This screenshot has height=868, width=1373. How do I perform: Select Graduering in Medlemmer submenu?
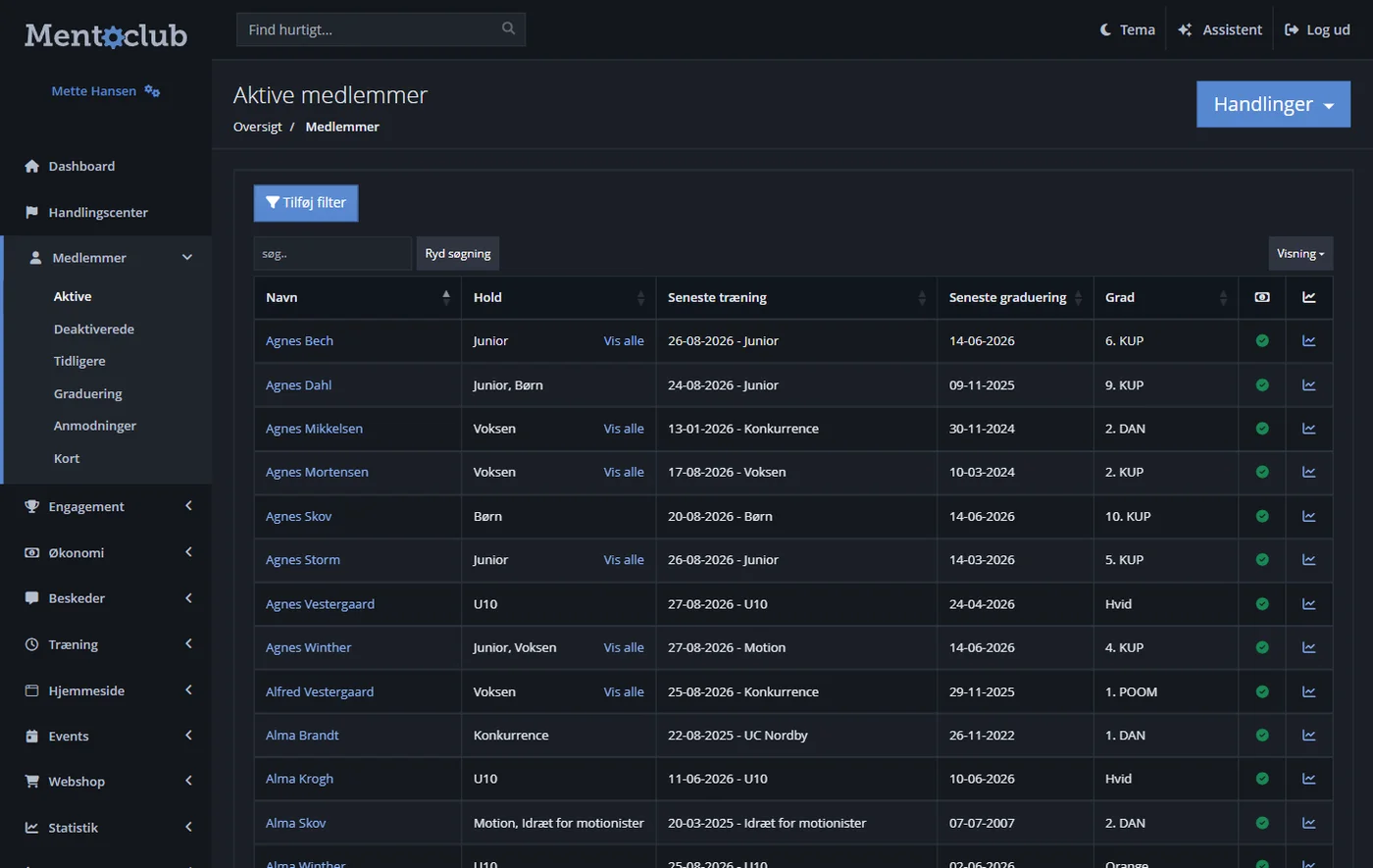coord(88,393)
